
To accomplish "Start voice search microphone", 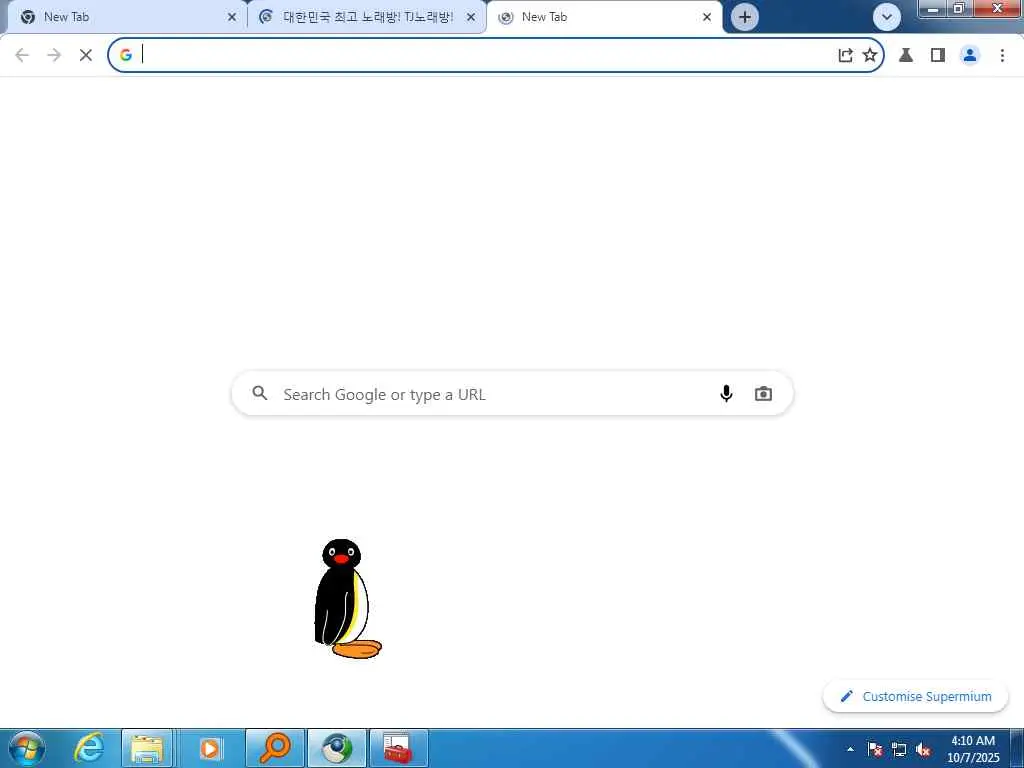I will point(726,394).
